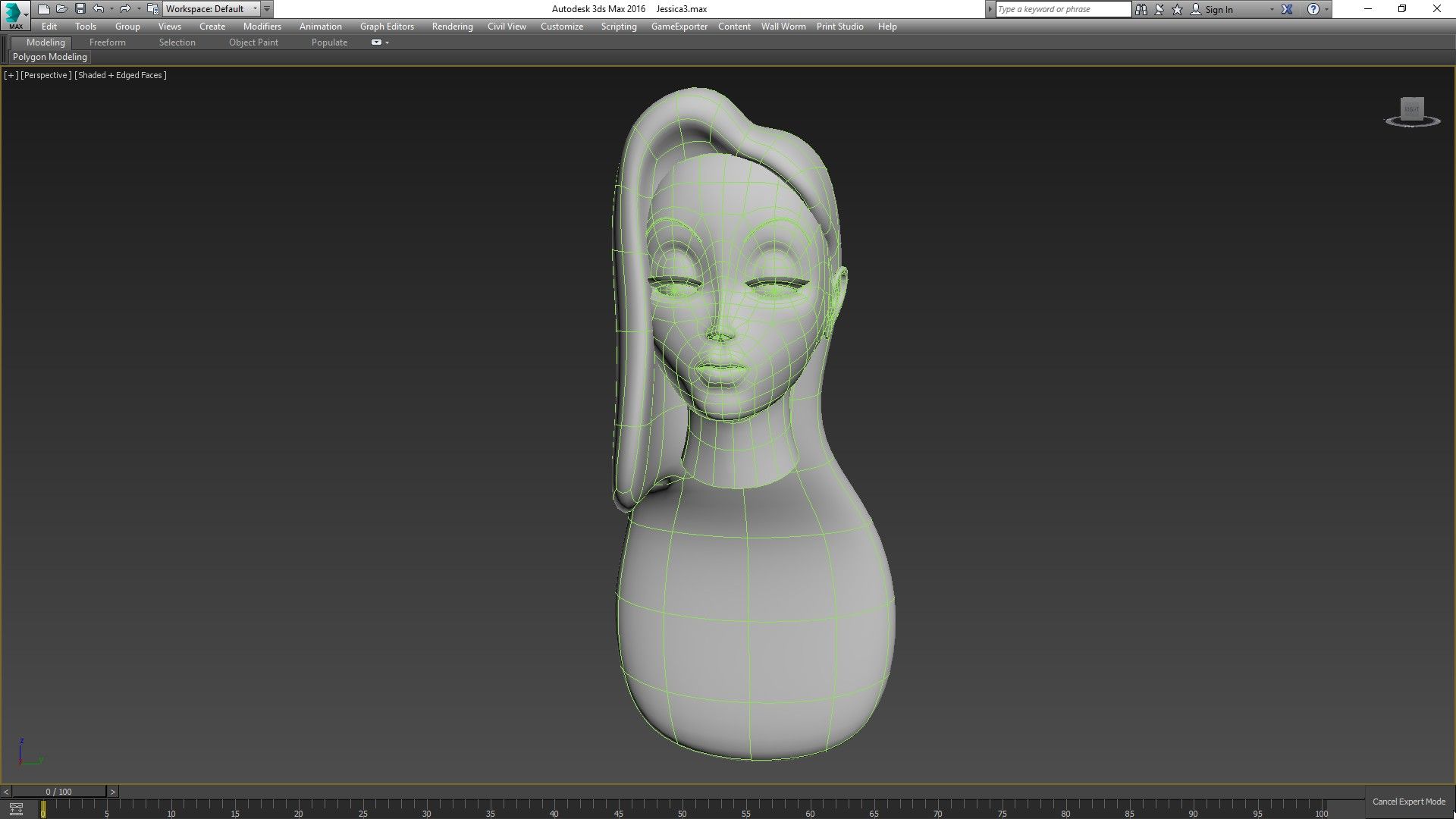1456x819 pixels.
Task: Expand the Sign In dropdown arrow
Action: pyautogui.click(x=1272, y=10)
